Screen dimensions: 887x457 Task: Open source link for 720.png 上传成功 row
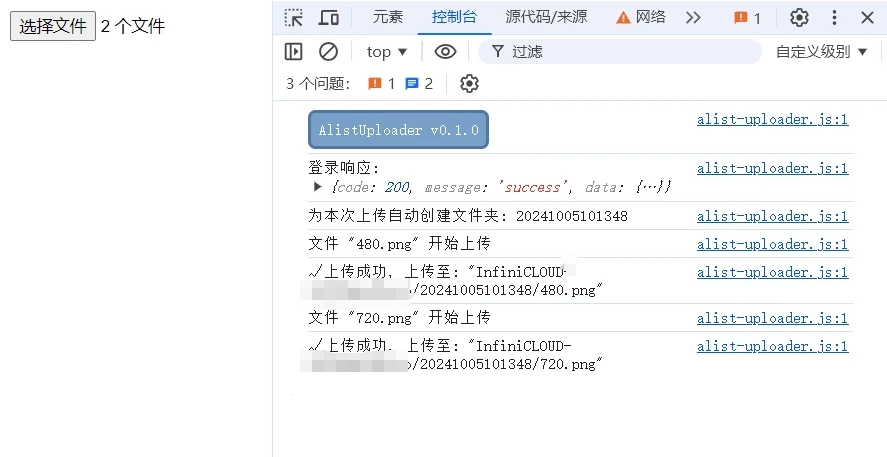click(x=772, y=346)
